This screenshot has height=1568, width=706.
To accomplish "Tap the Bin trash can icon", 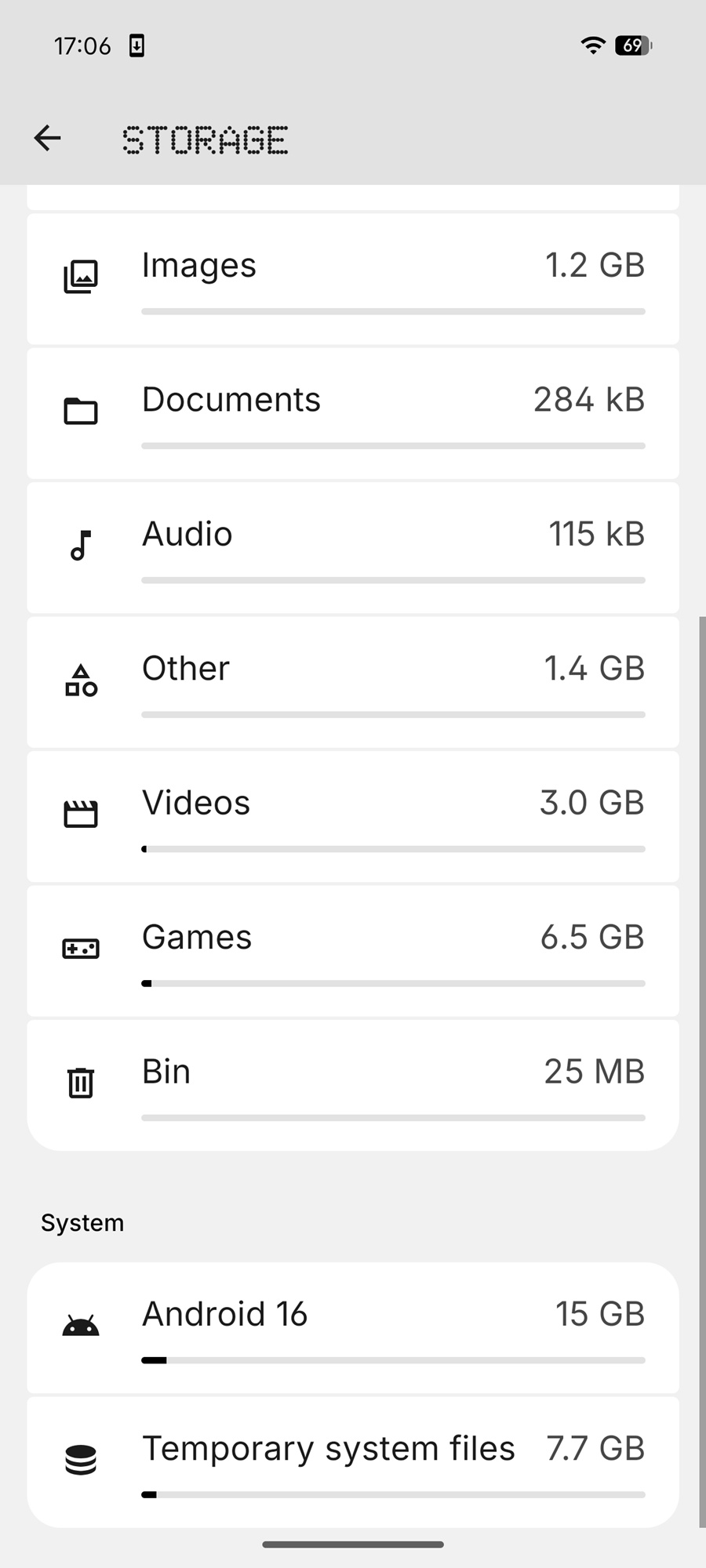I will pos(81,1083).
